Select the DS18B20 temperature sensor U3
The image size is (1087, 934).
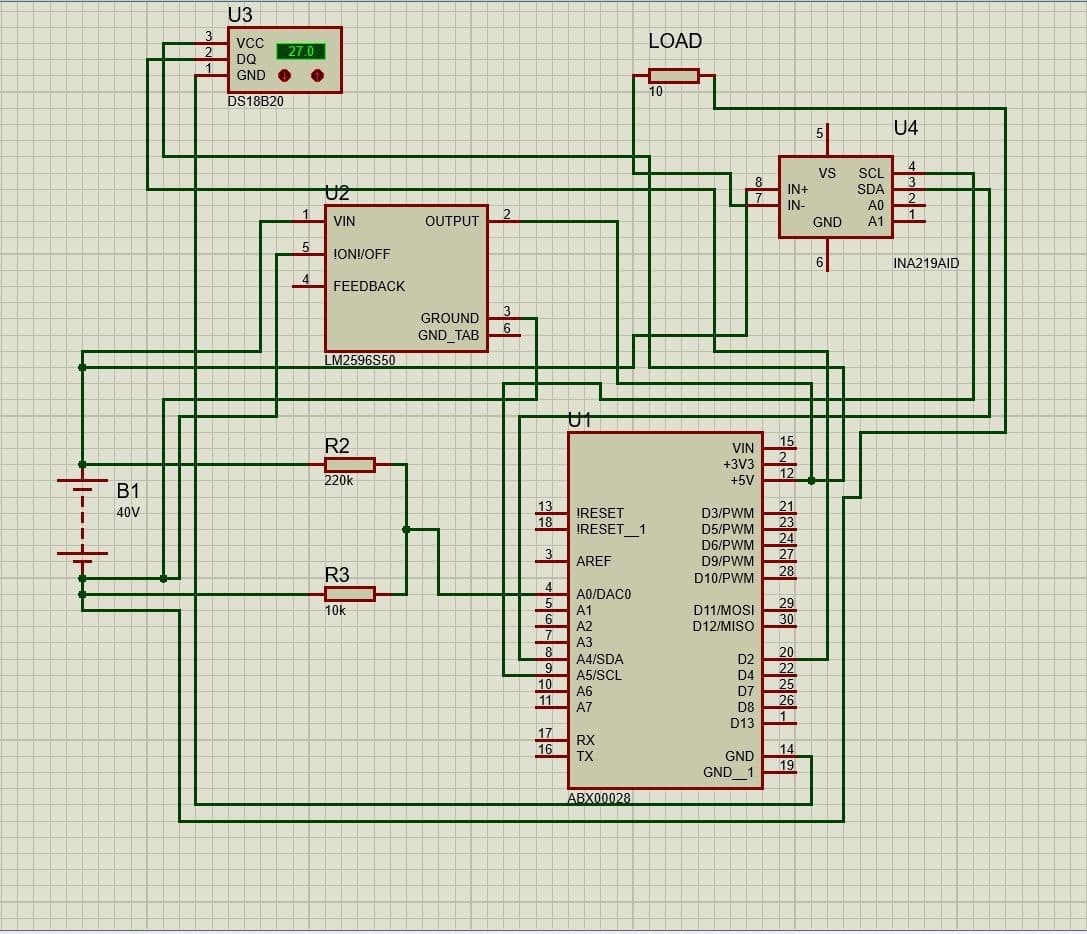click(x=284, y=60)
